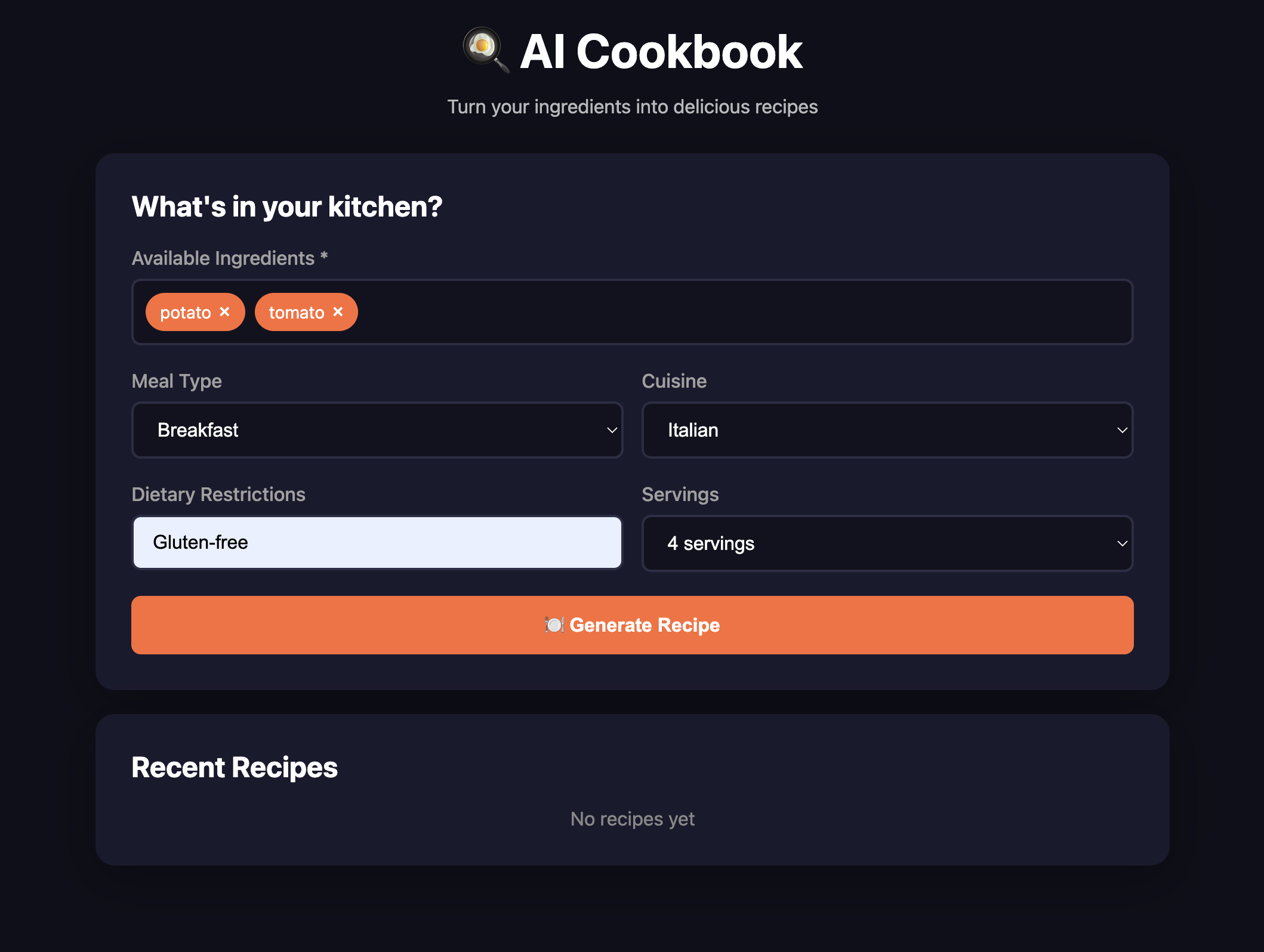The width and height of the screenshot is (1264, 952).
Task: Click the plate icon on Generate Recipe
Action: (x=554, y=626)
